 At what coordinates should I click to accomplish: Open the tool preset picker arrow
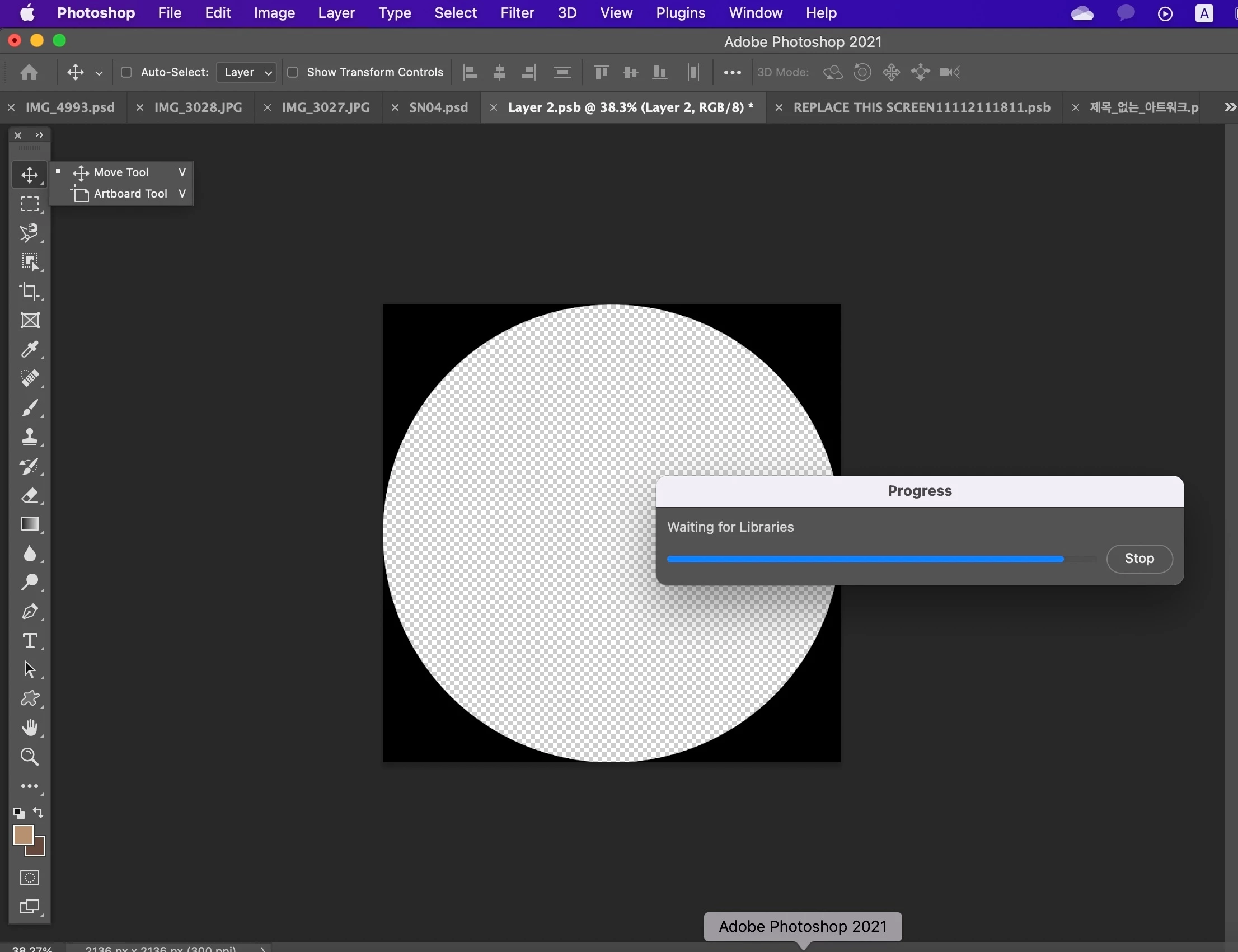[x=99, y=73]
